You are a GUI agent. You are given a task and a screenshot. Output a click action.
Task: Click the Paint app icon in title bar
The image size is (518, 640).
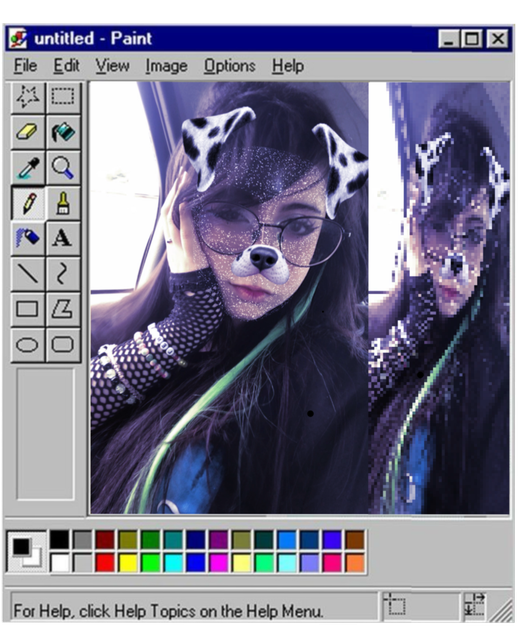18,39
